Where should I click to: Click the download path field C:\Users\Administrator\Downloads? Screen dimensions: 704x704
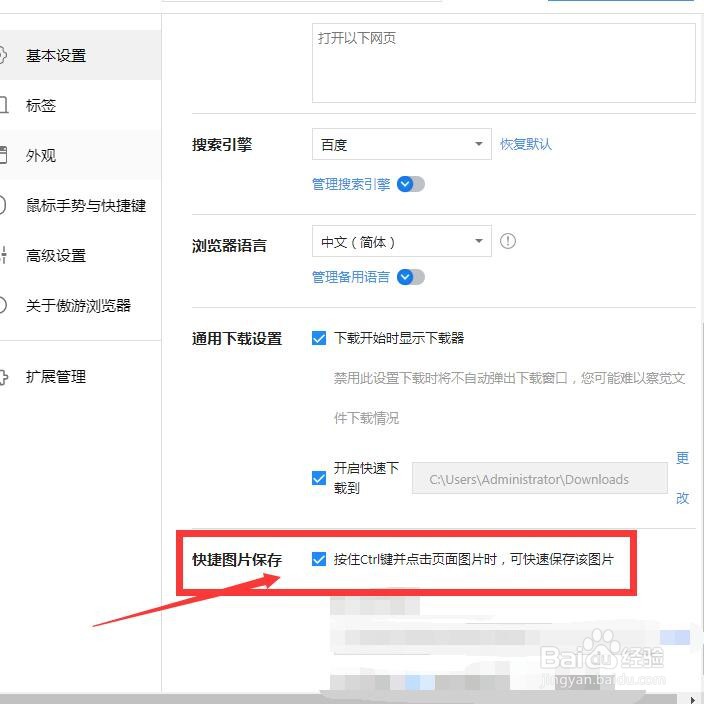[540, 478]
